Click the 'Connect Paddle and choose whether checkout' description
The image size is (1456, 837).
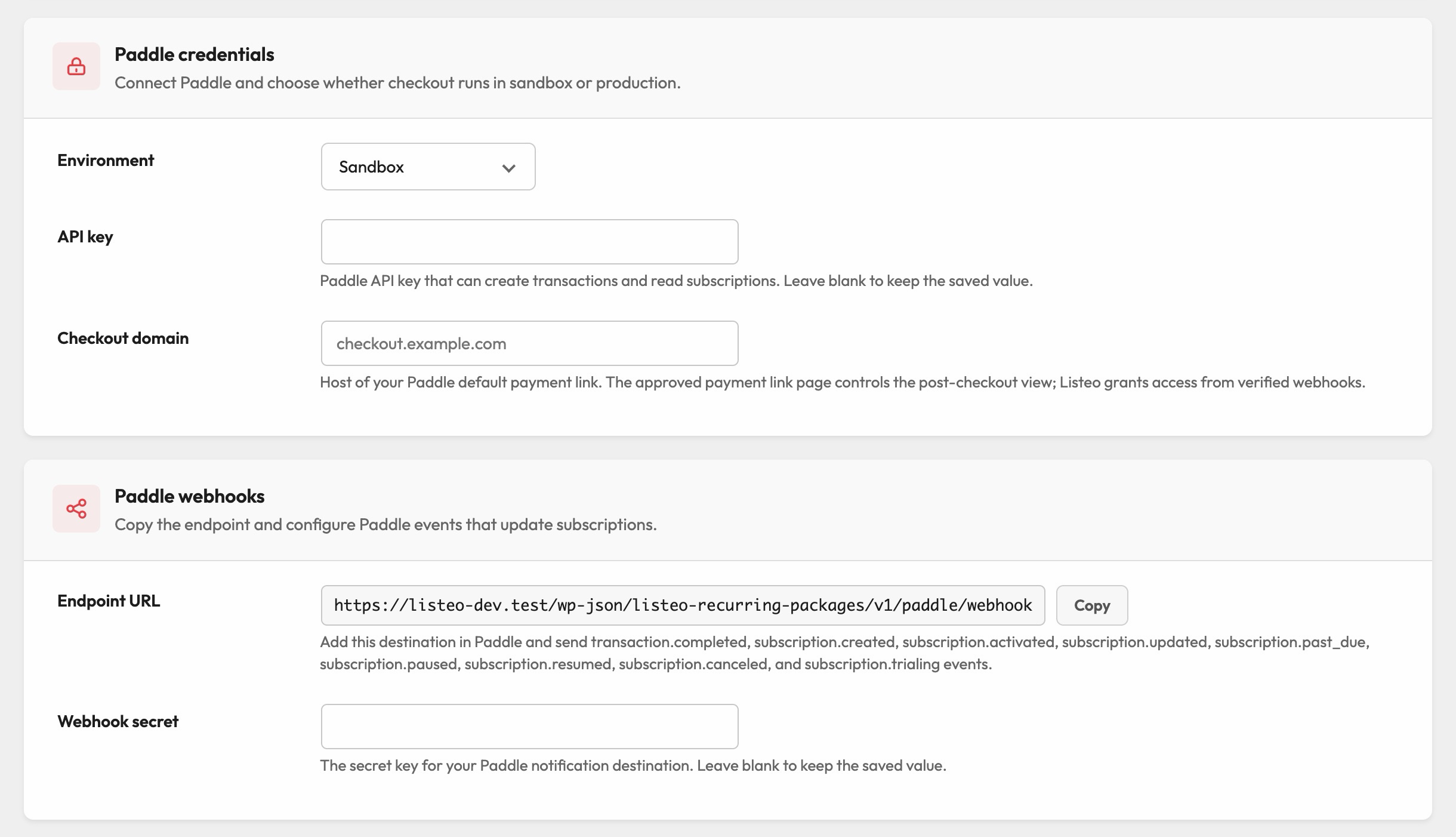397,82
